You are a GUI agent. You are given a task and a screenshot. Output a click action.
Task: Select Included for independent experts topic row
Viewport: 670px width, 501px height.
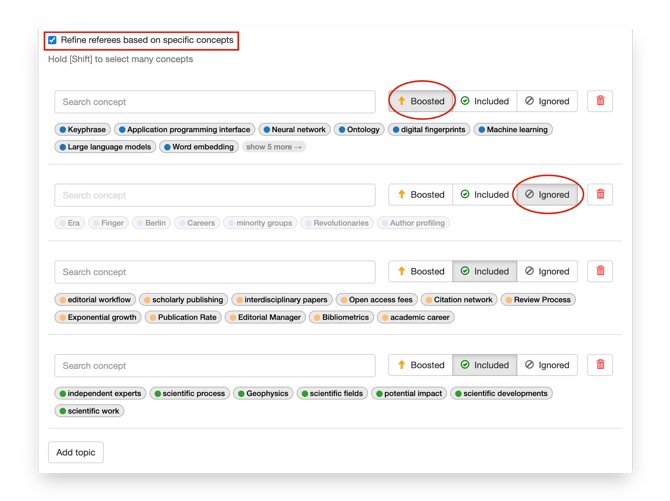tap(485, 365)
